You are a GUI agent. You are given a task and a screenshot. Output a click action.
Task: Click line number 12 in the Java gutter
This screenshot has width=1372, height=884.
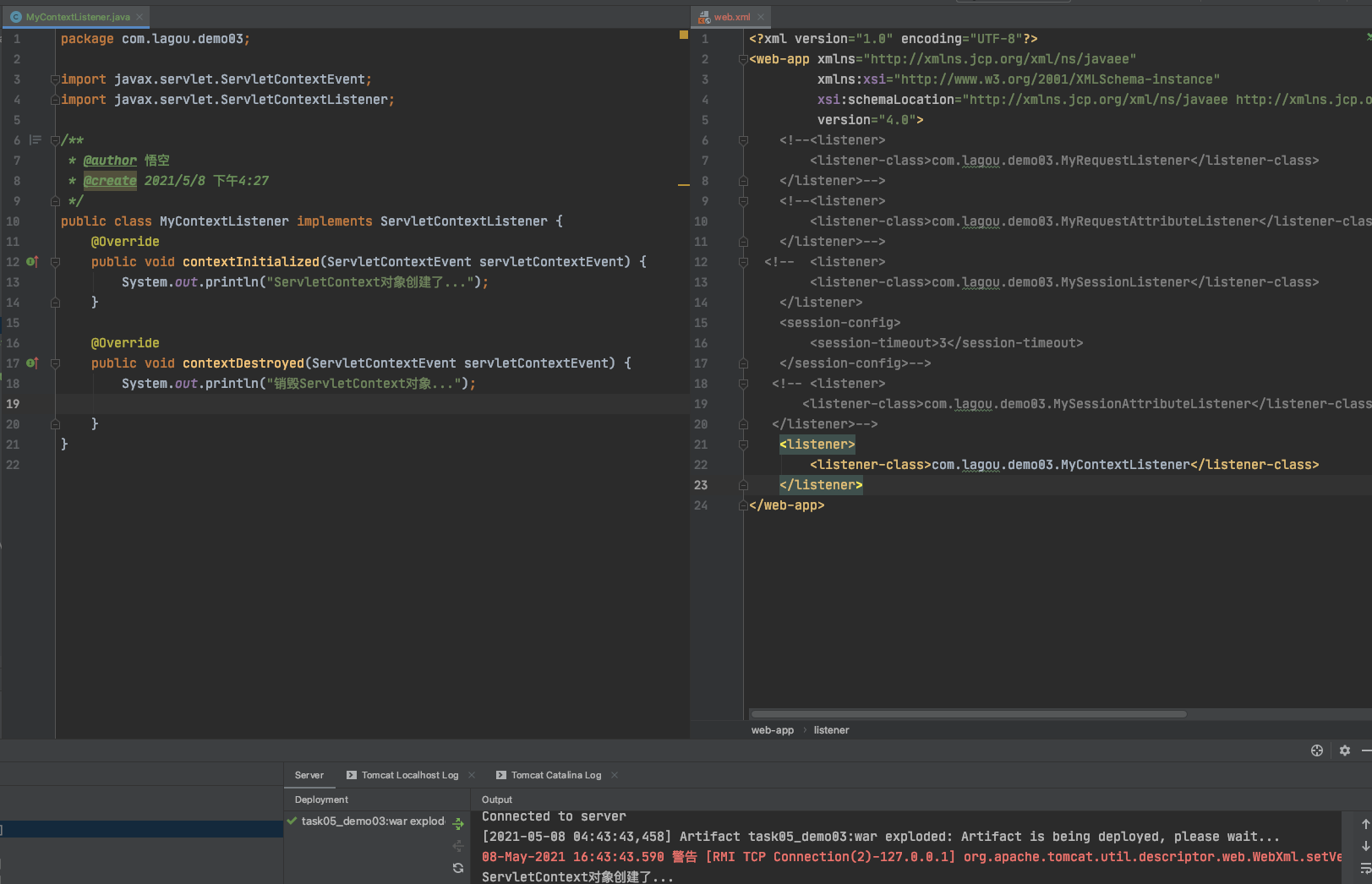[13, 262]
